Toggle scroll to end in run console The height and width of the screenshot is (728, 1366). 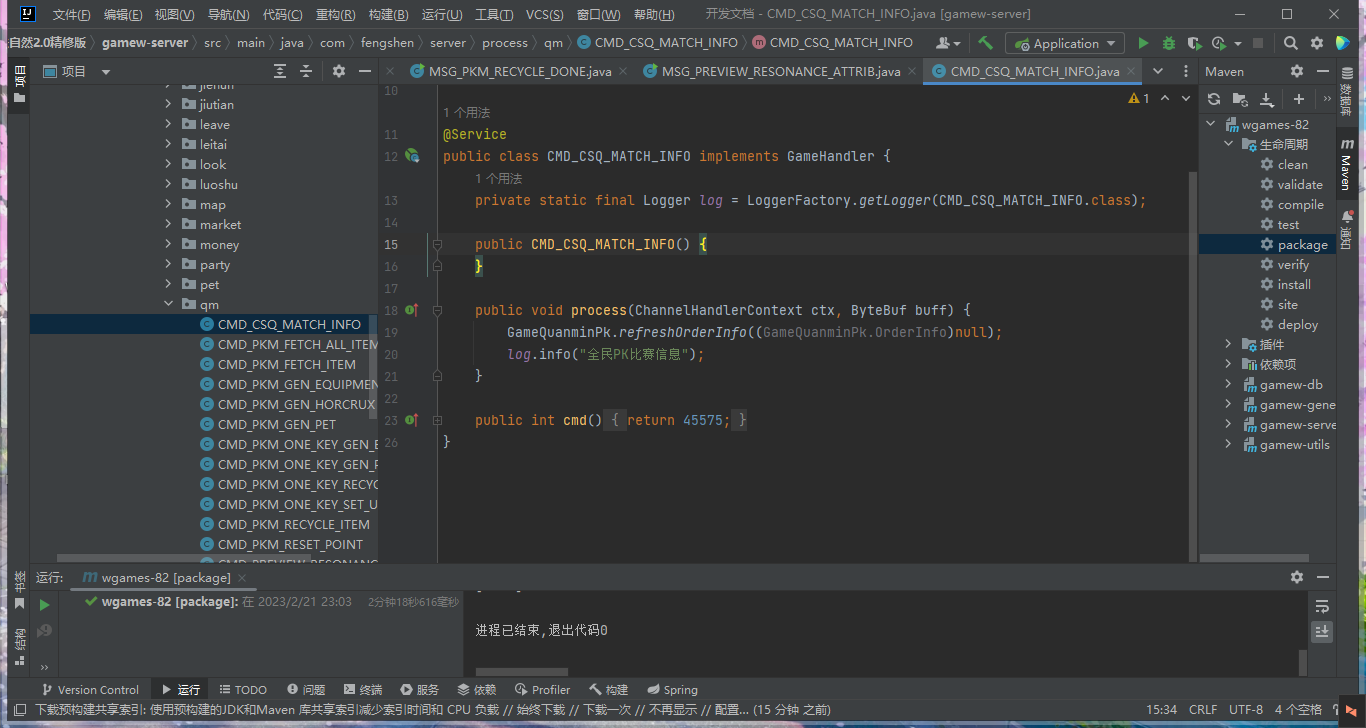click(1322, 631)
